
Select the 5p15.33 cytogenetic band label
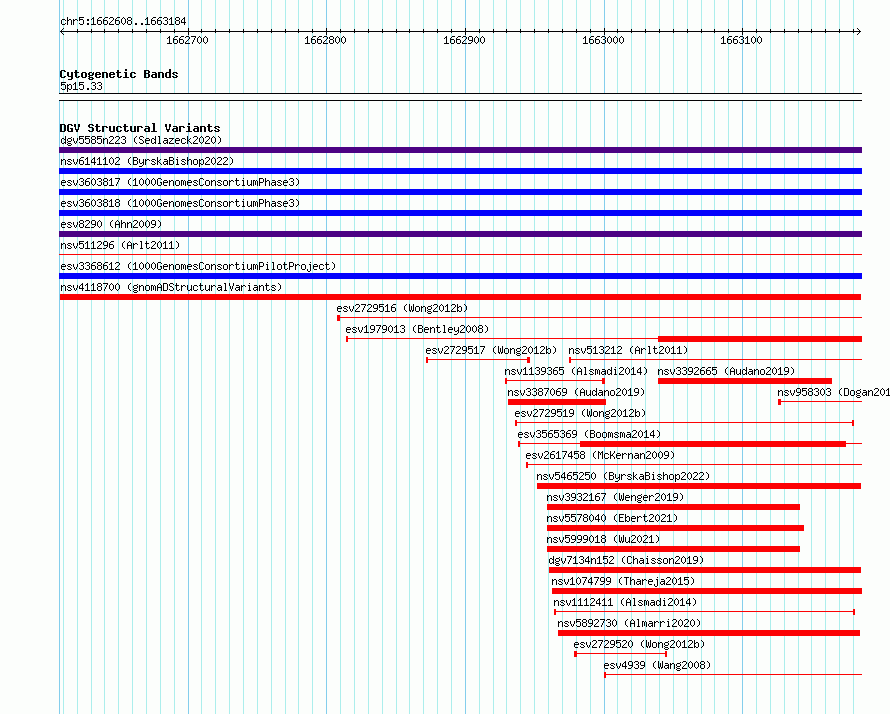point(81,86)
